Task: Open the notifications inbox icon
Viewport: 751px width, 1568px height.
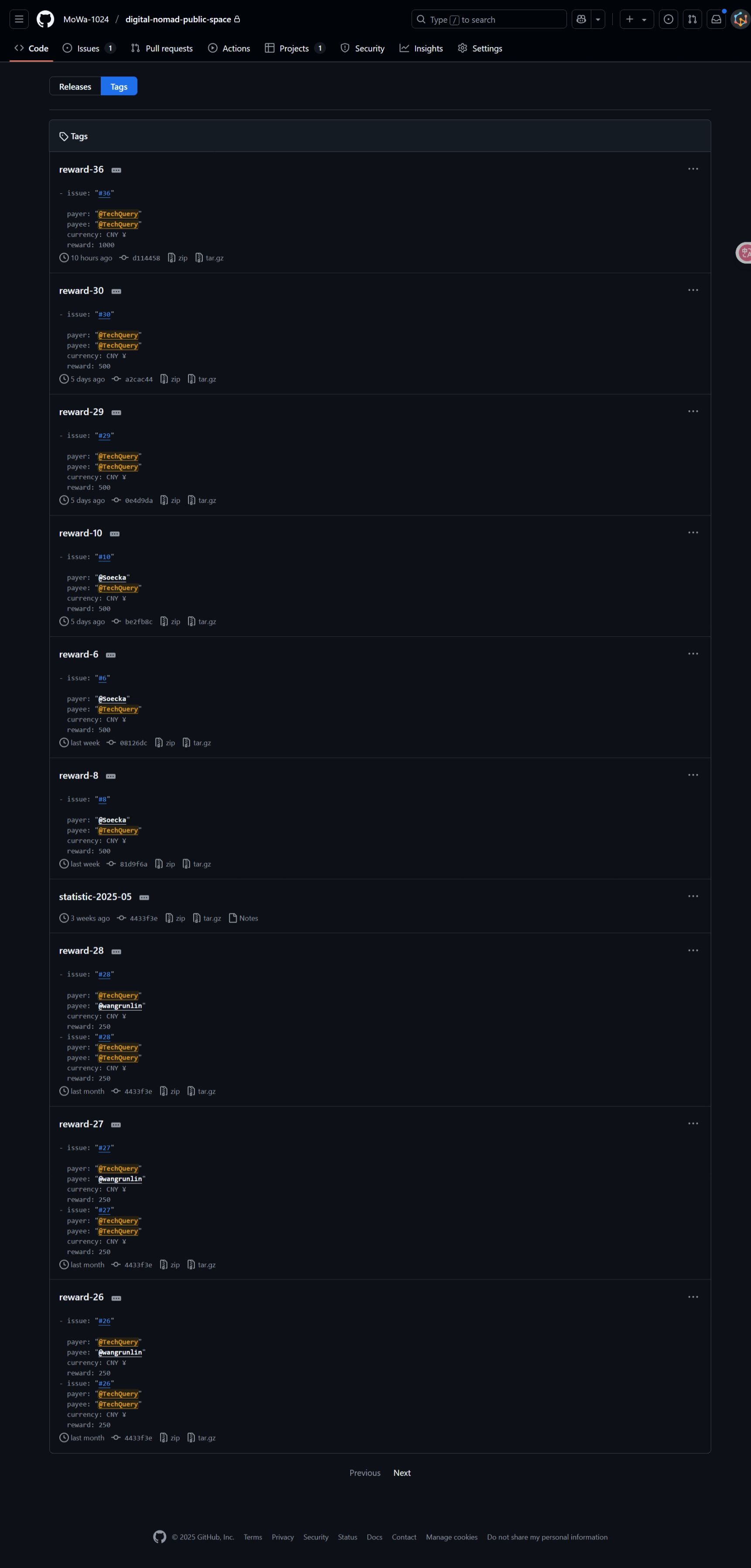Action: 717,20
